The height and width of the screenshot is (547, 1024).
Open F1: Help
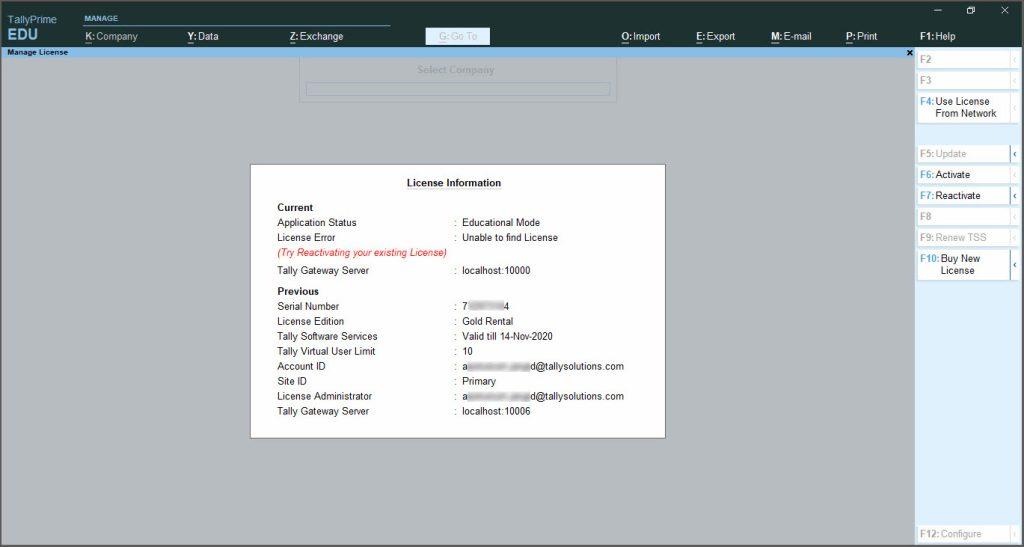coord(937,37)
